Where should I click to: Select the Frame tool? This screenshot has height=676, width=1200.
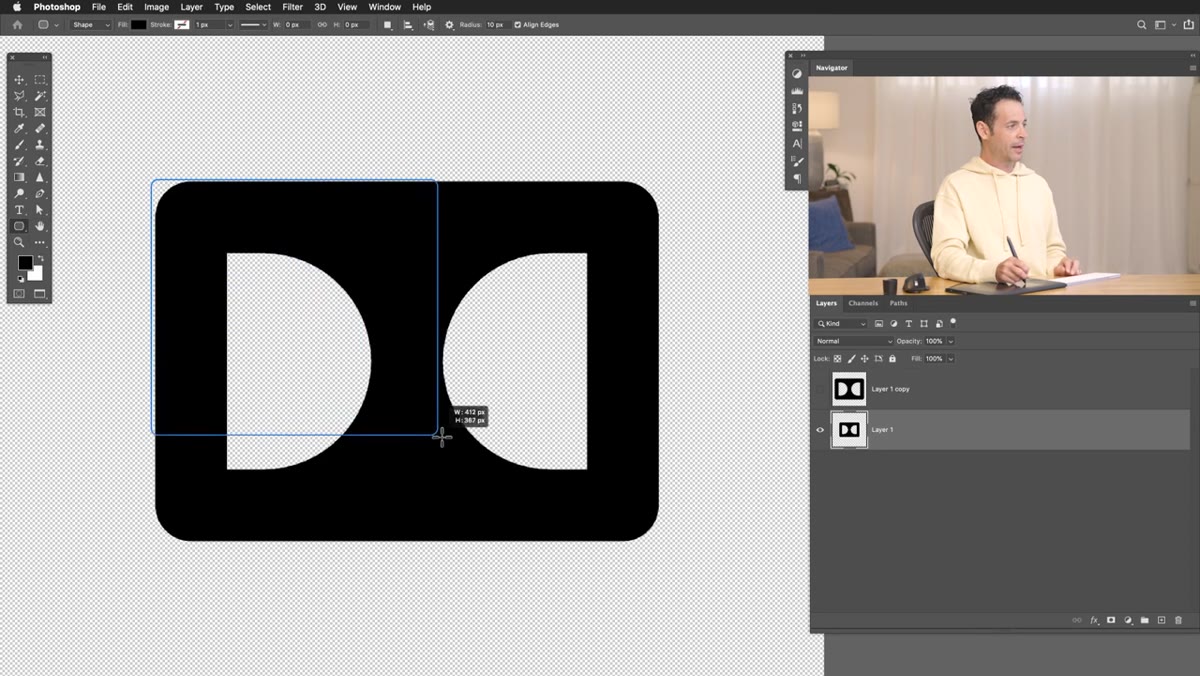point(40,112)
